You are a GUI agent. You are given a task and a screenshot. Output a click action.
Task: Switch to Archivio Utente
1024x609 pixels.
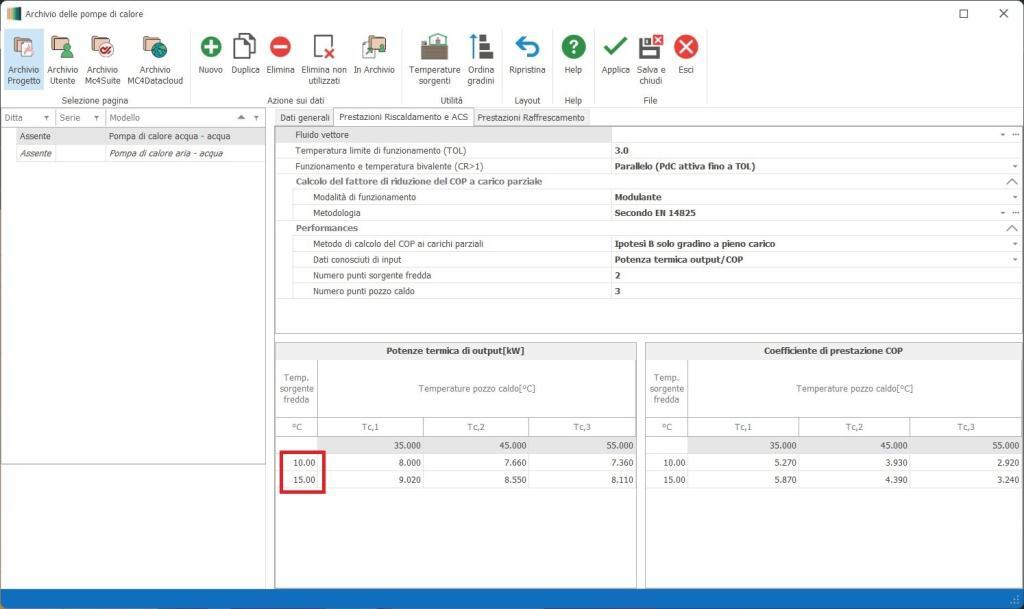[63, 59]
